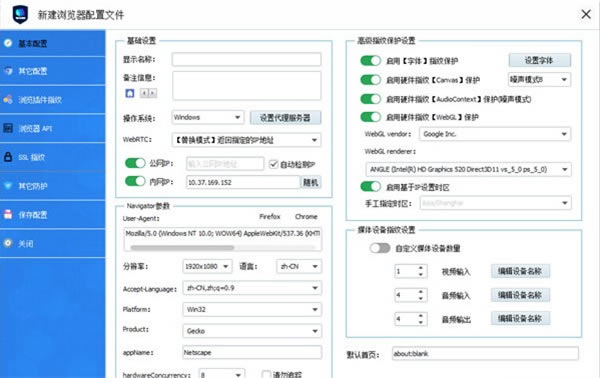The height and width of the screenshot is (378, 600).
Task: Click the 显示名称 text field
Action: 246,59
